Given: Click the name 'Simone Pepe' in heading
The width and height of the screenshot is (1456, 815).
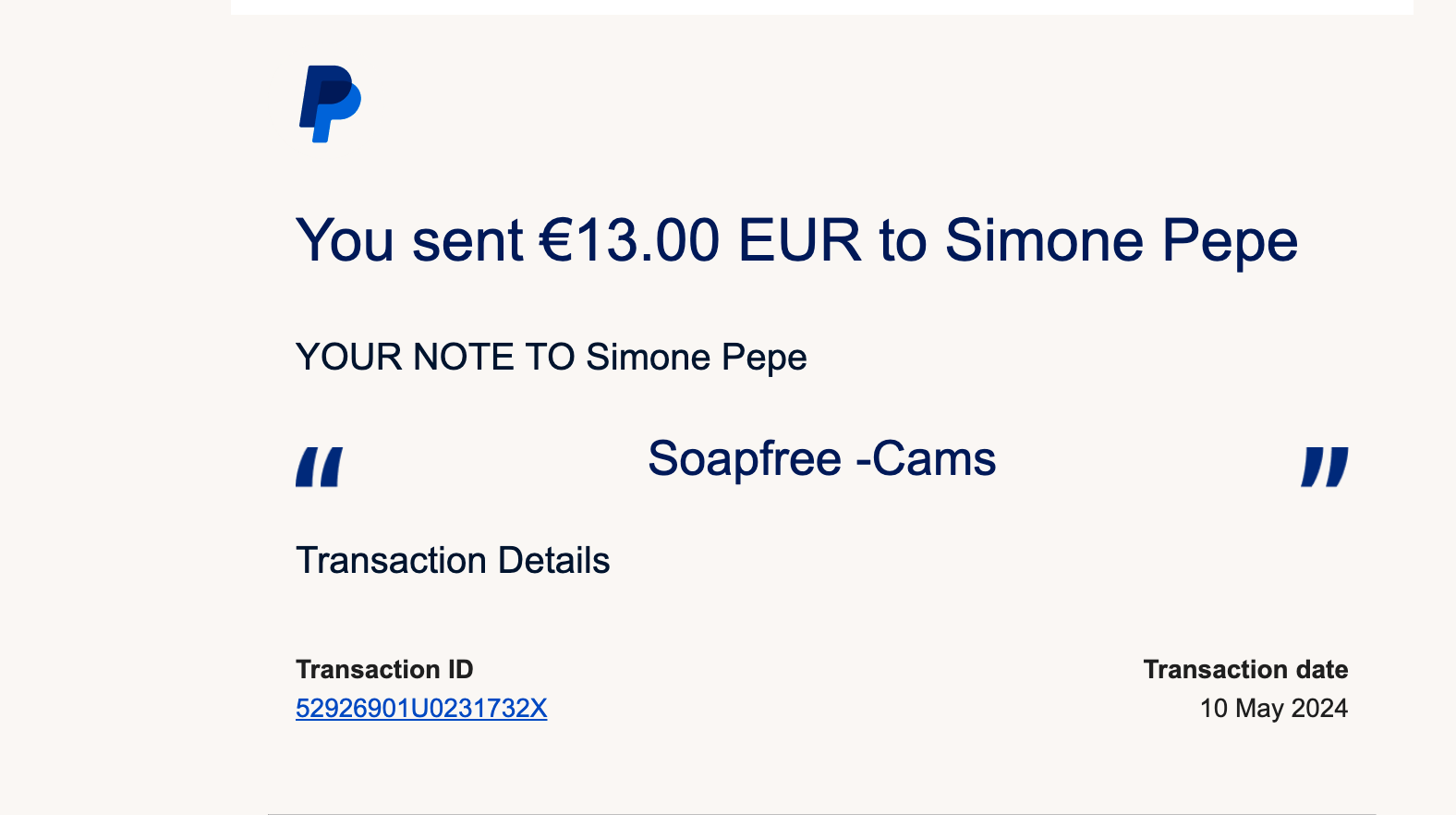Looking at the screenshot, I should pos(1122,241).
